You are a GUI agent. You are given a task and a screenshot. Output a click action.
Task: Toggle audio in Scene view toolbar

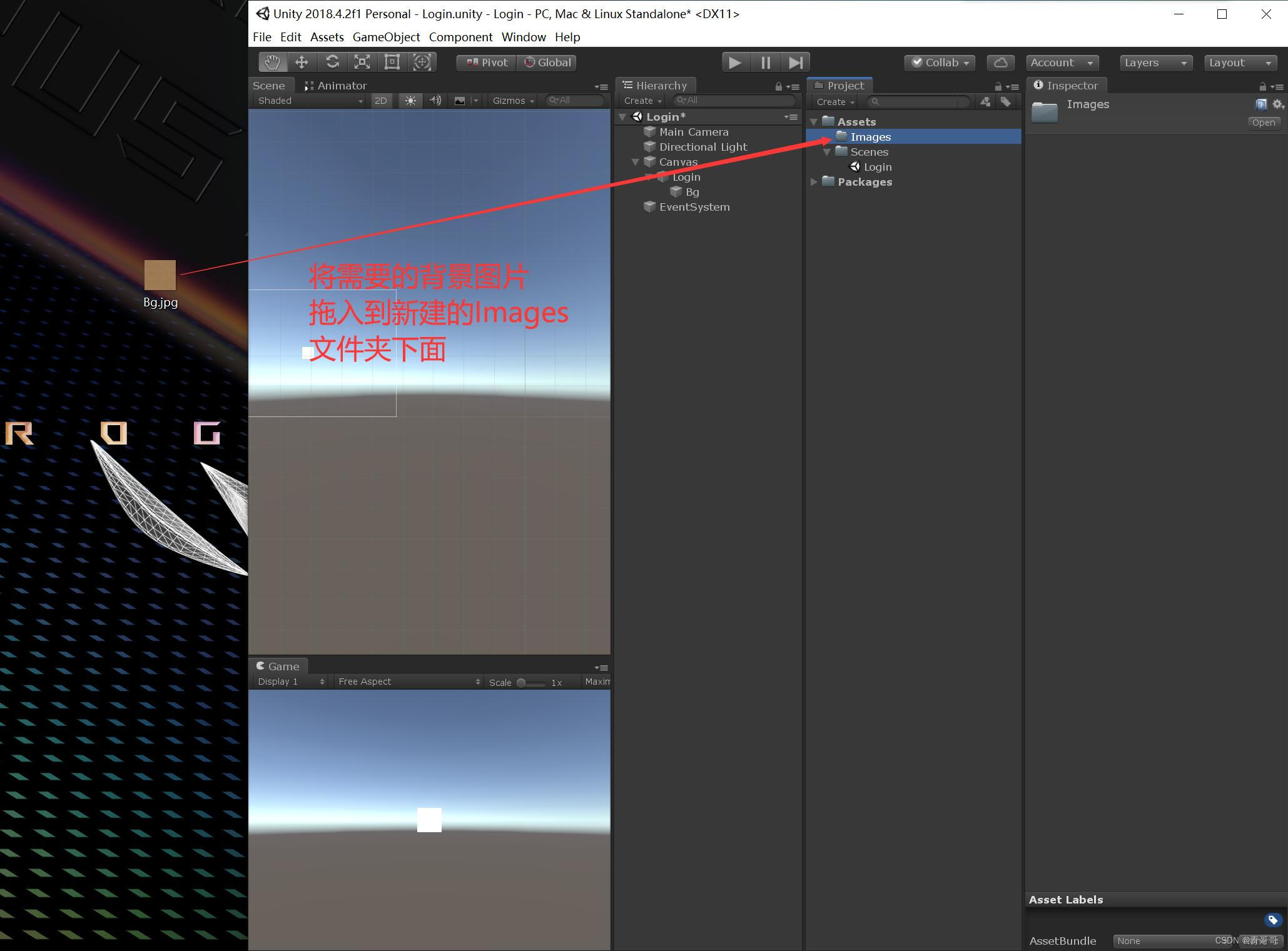[437, 103]
